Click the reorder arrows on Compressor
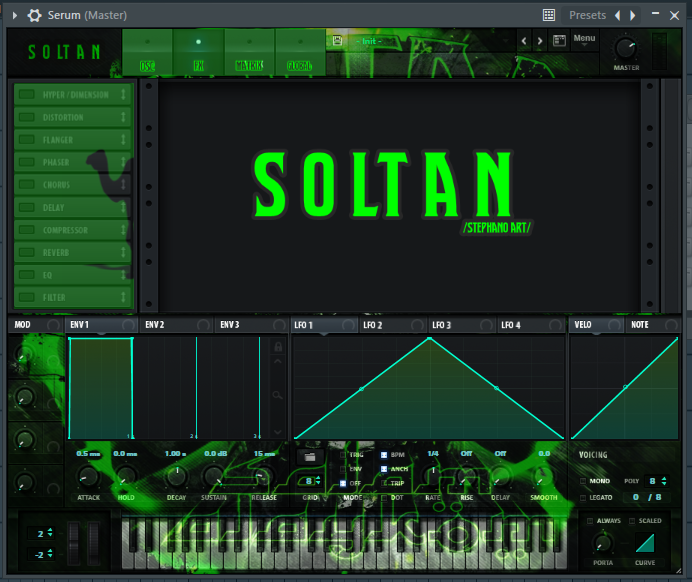 coord(124,229)
